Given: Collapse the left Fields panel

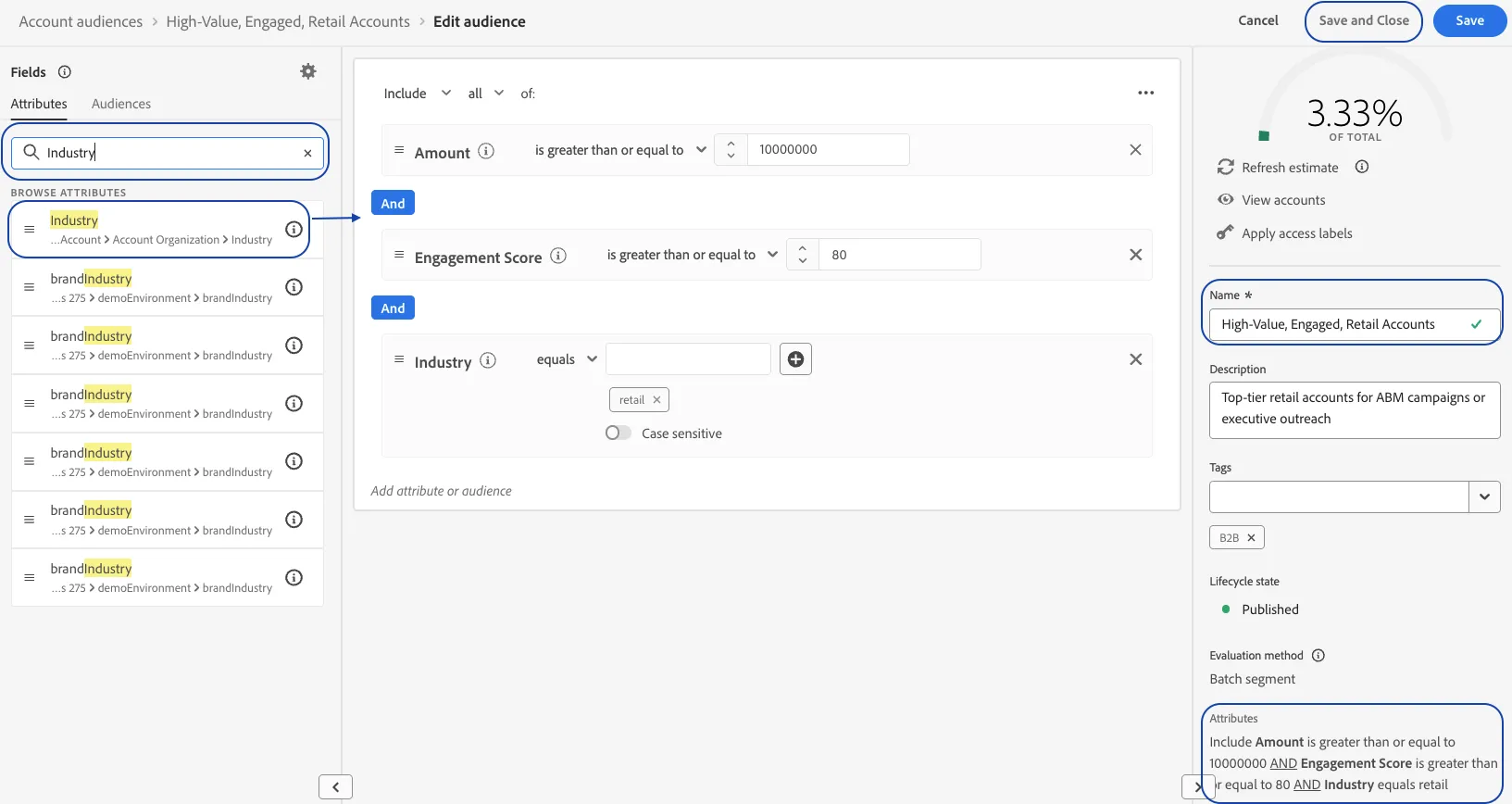Looking at the screenshot, I should coord(335,786).
